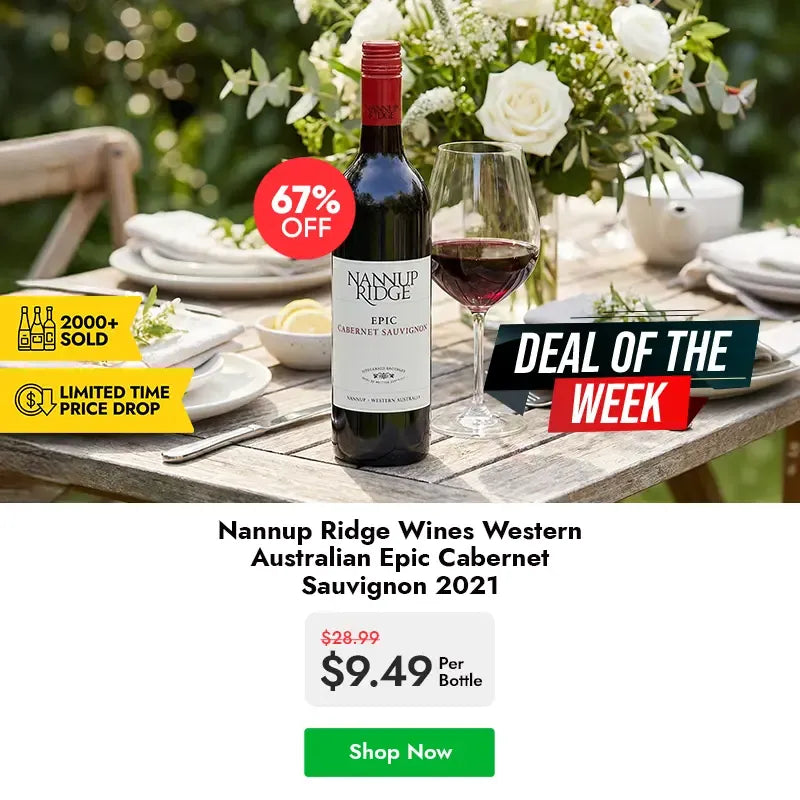Click the green Shop Now button

(399, 752)
